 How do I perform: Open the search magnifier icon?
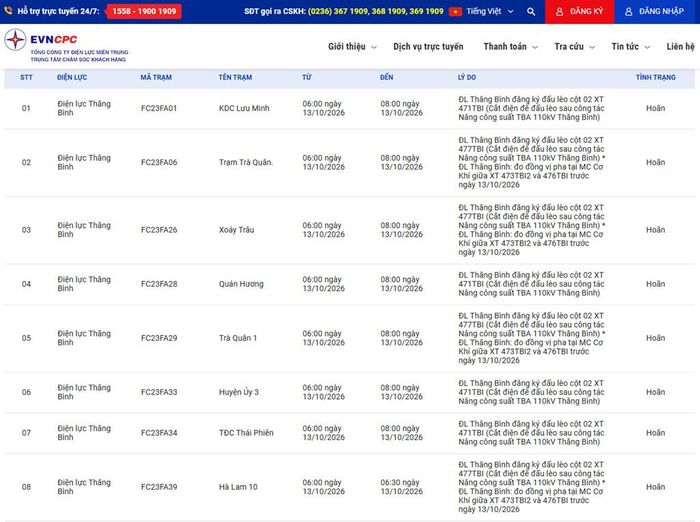pos(531,12)
